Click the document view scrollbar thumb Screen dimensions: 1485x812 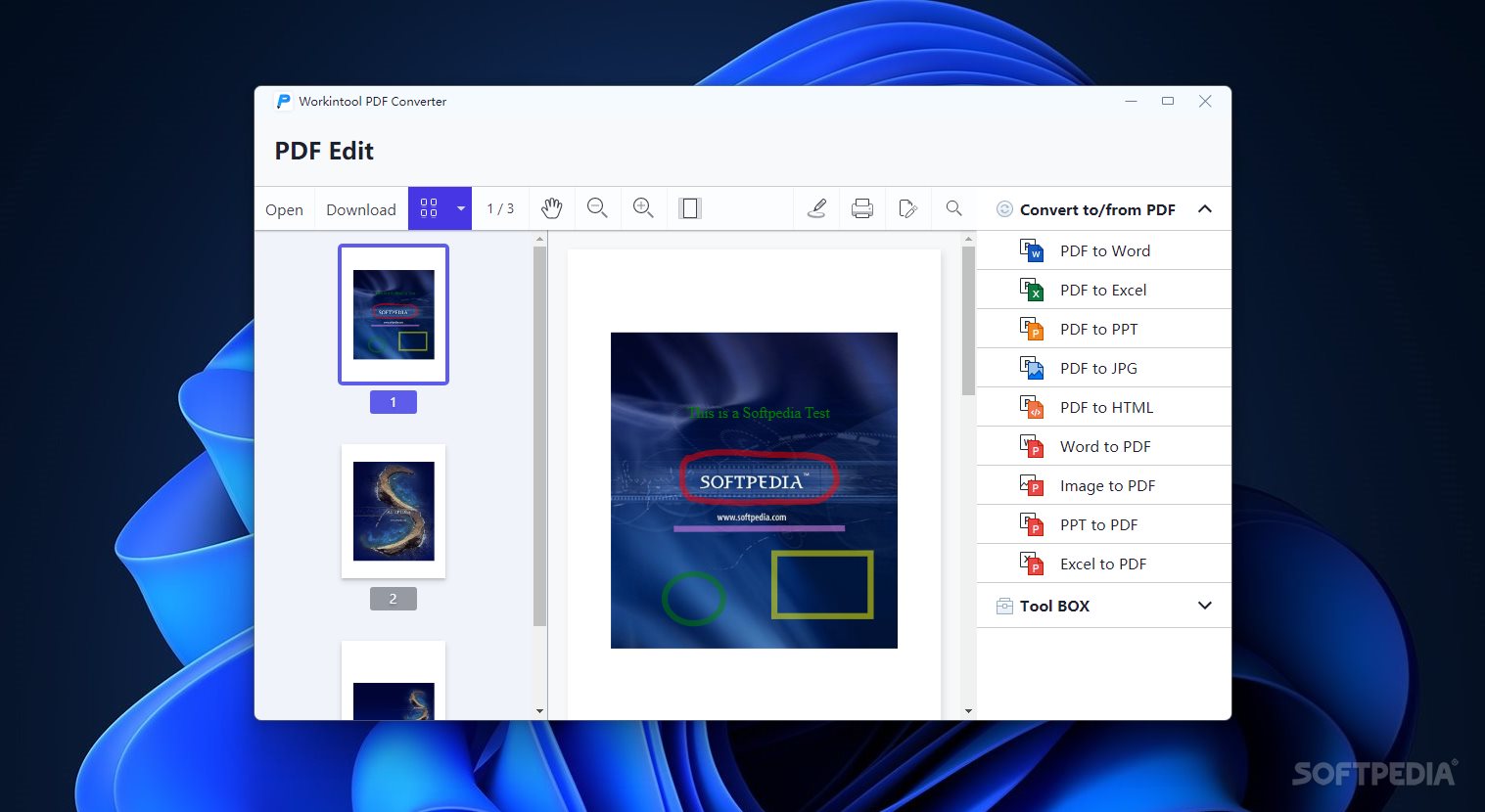point(968,321)
